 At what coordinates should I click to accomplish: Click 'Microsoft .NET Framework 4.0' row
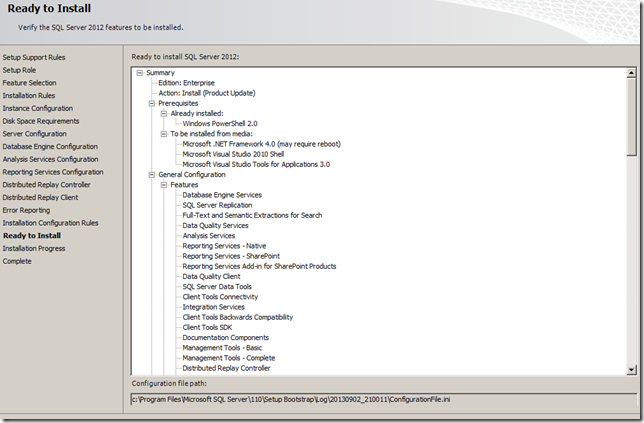(261, 144)
